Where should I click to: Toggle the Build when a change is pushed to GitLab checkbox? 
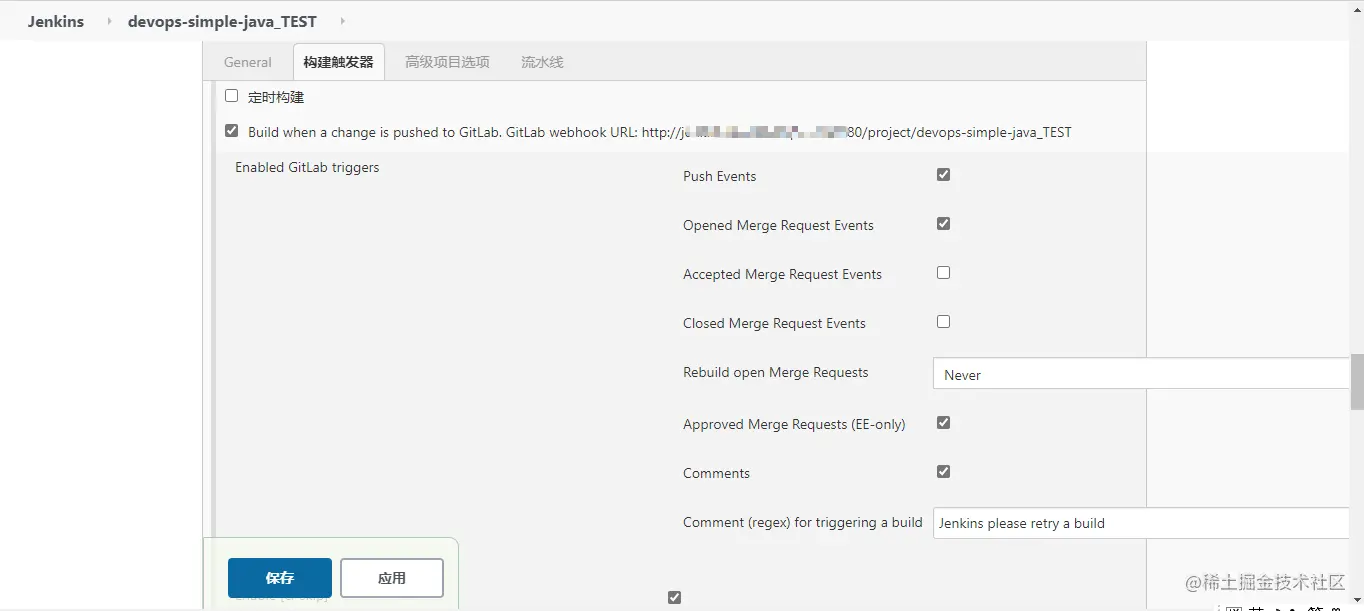[x=232, y=131]
